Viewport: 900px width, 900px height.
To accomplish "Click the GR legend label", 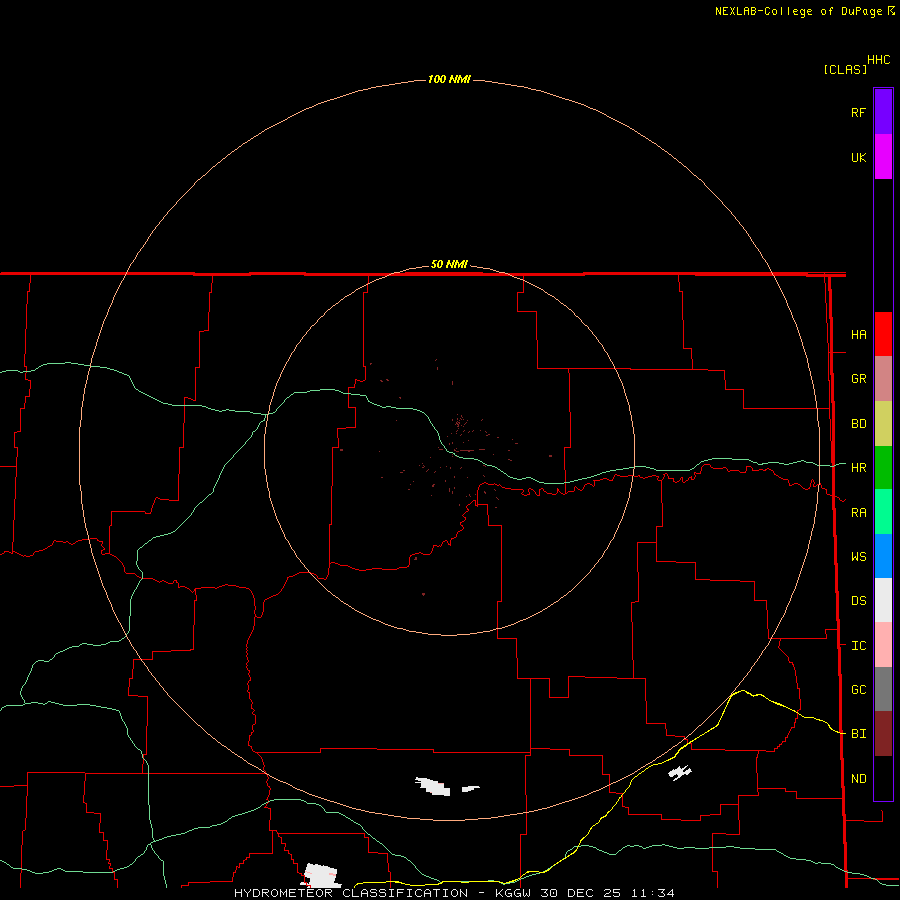I will (858, 379).
